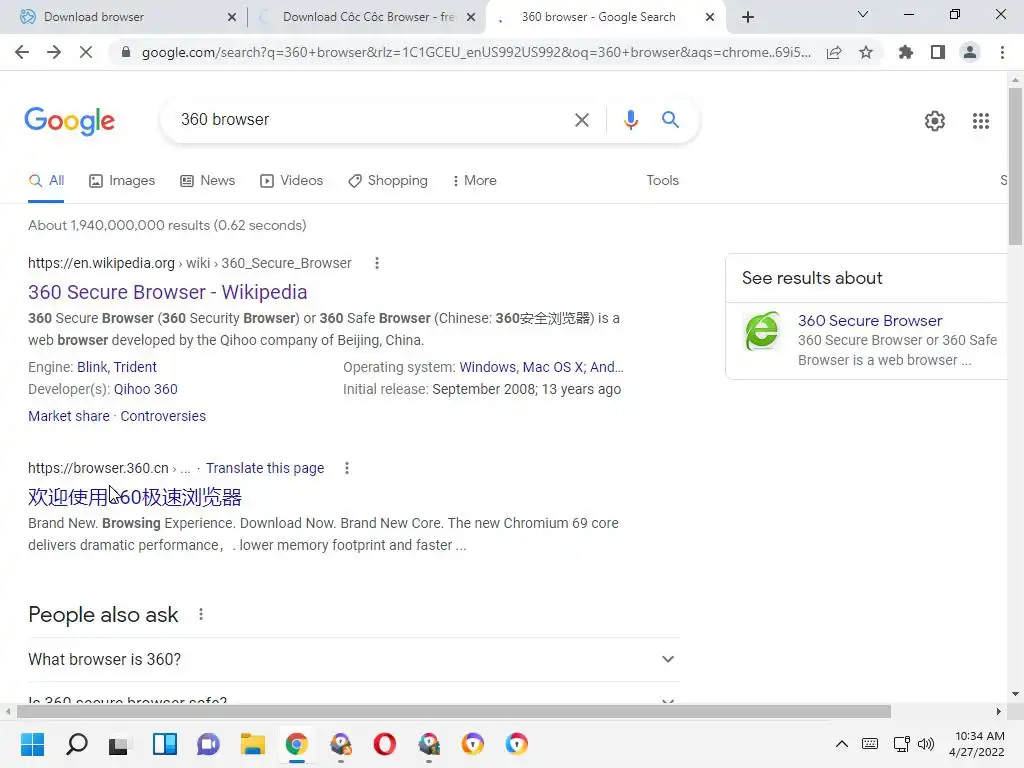Viewport: 1024px width, 768px height.
Task: Click the address bar URL
Action: tap(476, 52)
